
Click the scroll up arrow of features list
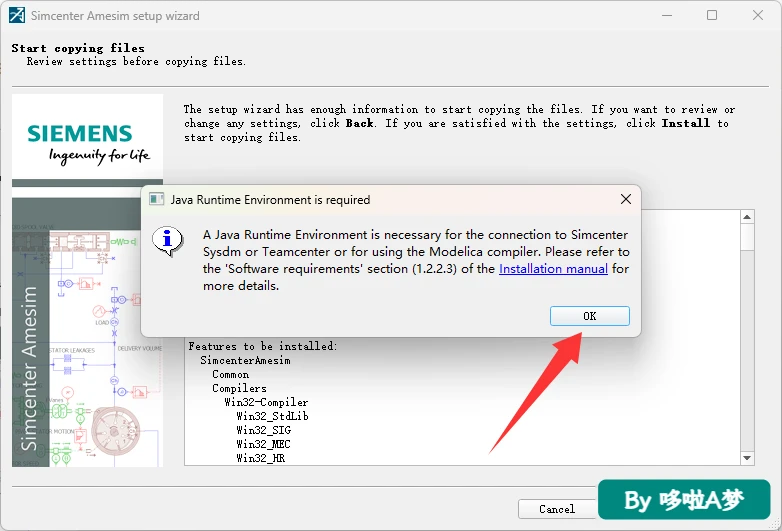point(747,217)
